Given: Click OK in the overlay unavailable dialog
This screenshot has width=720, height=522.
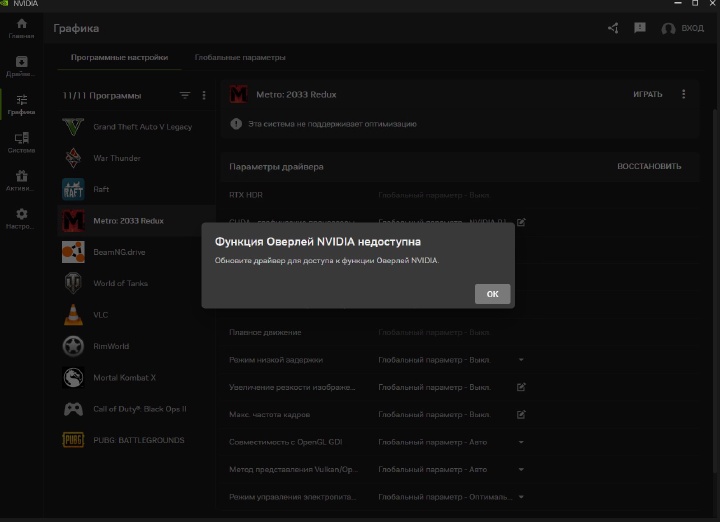Looking at the screenshot, I should pos(492,294).
